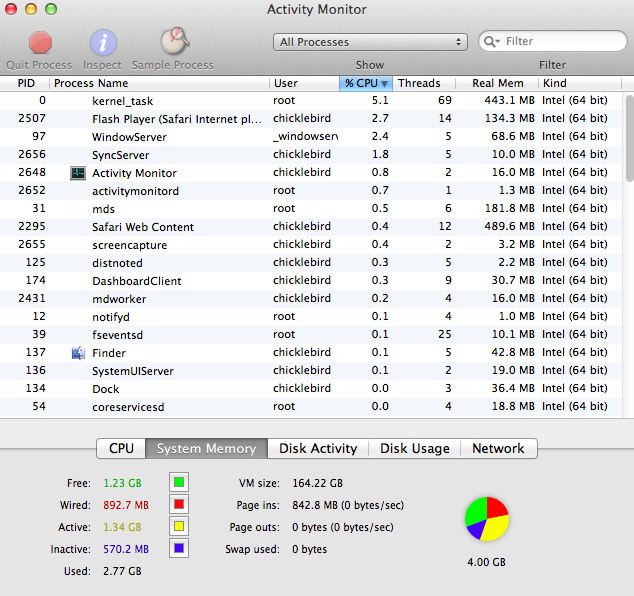
Task: Click the Quit Process stop-sign icon
Action: [x=40, y=42]
